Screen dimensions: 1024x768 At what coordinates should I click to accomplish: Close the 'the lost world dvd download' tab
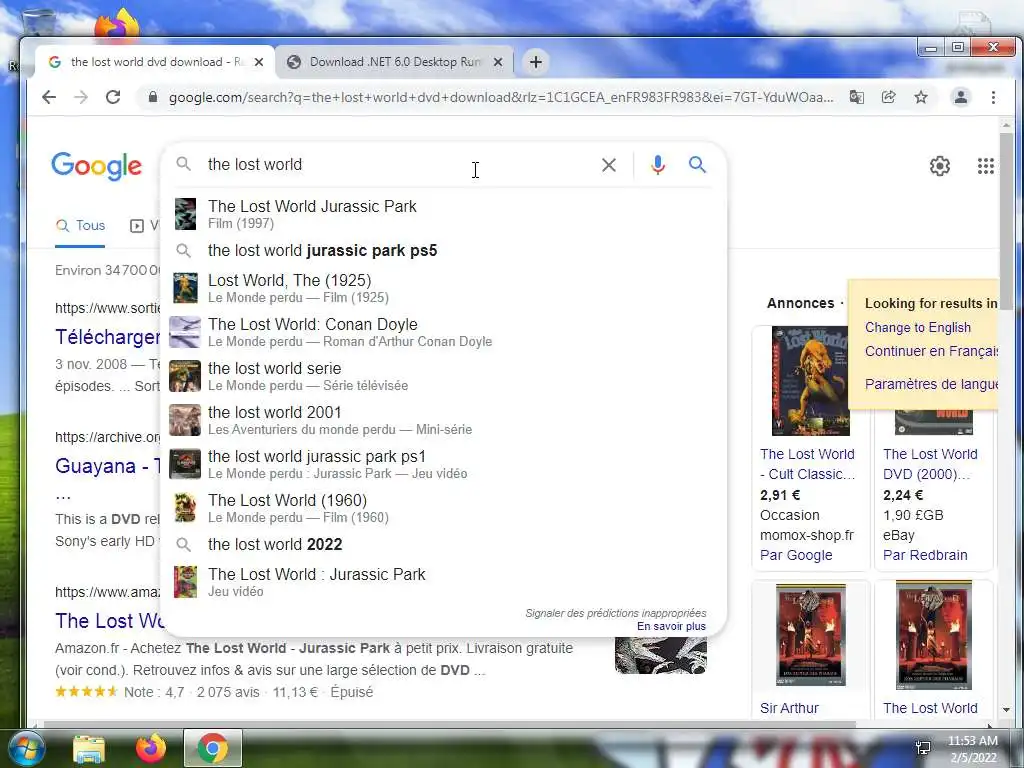pyautogui.click(x=259, y=62)
